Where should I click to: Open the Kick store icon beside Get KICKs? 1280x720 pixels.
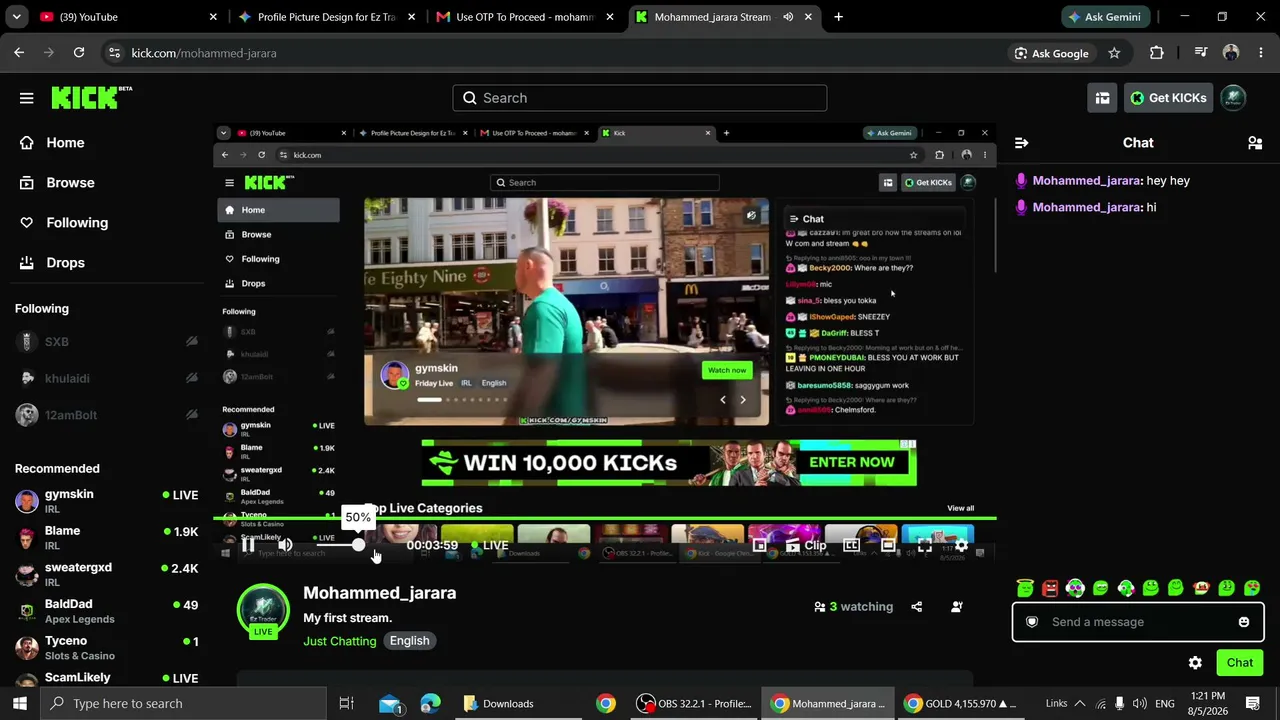(1102, 98)
